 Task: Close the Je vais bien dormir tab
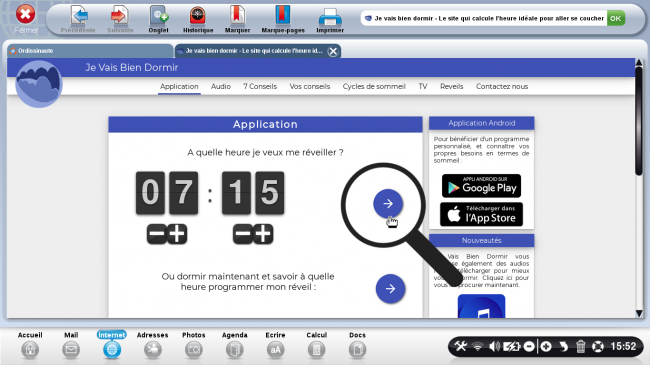tap(332, 51)
